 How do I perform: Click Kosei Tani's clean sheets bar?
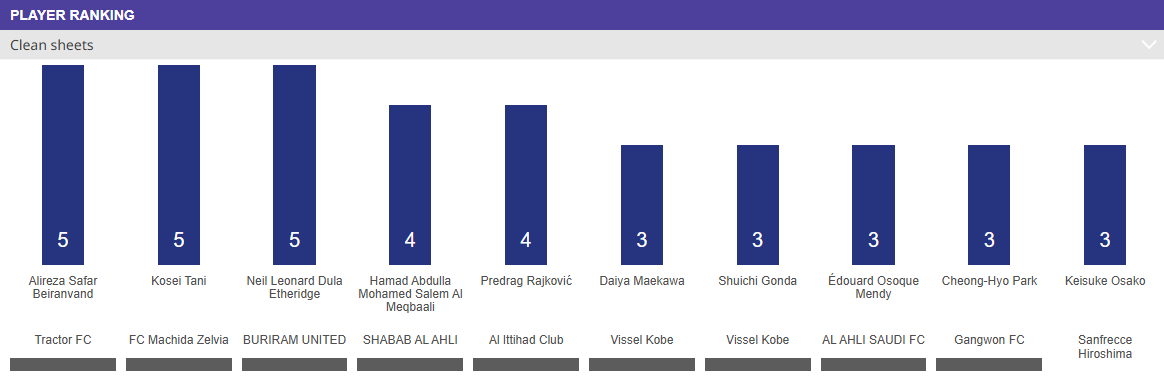point(179,165)
